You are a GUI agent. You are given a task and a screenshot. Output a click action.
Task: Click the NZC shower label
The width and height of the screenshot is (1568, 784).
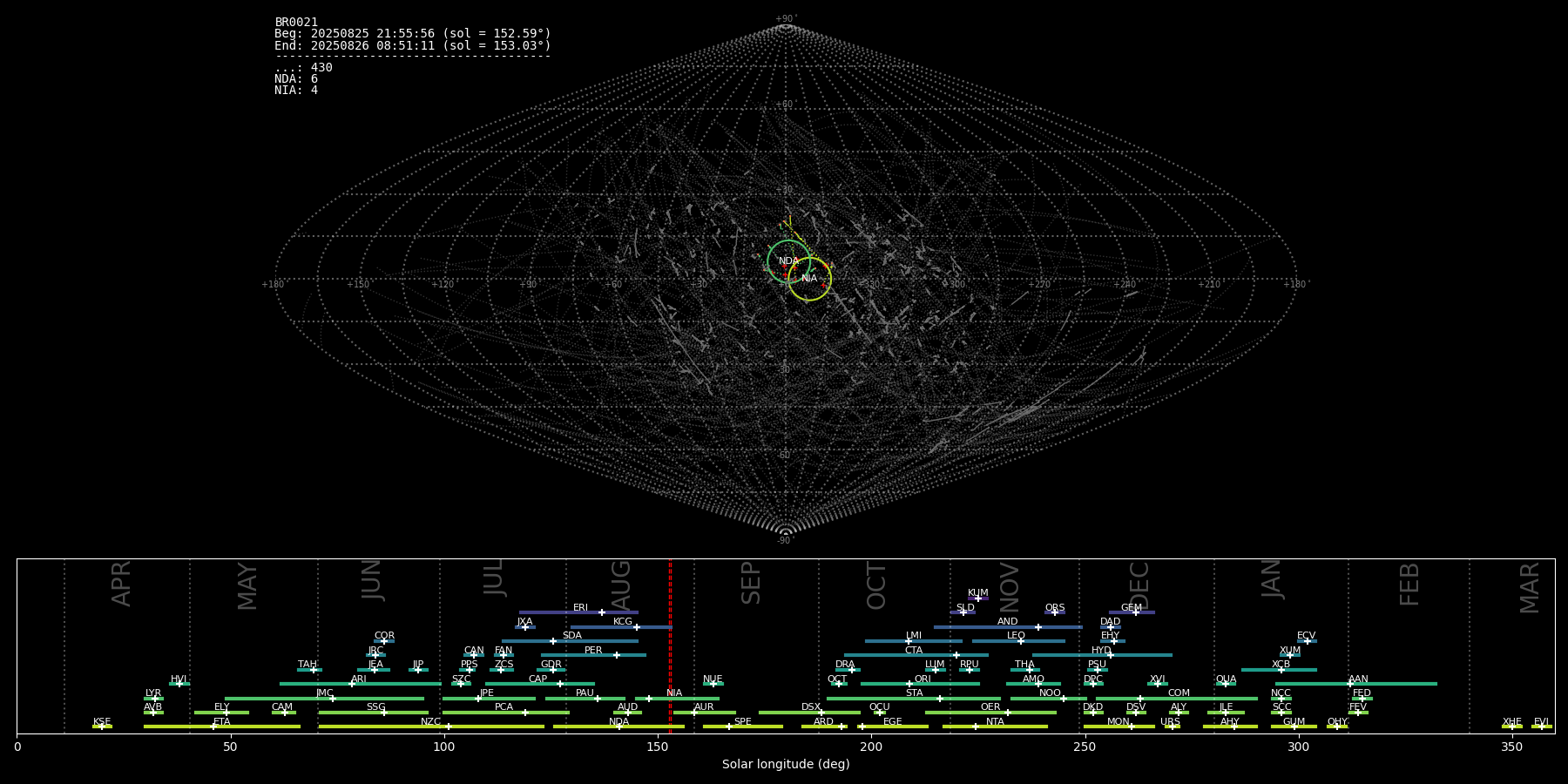coord(430,722)
